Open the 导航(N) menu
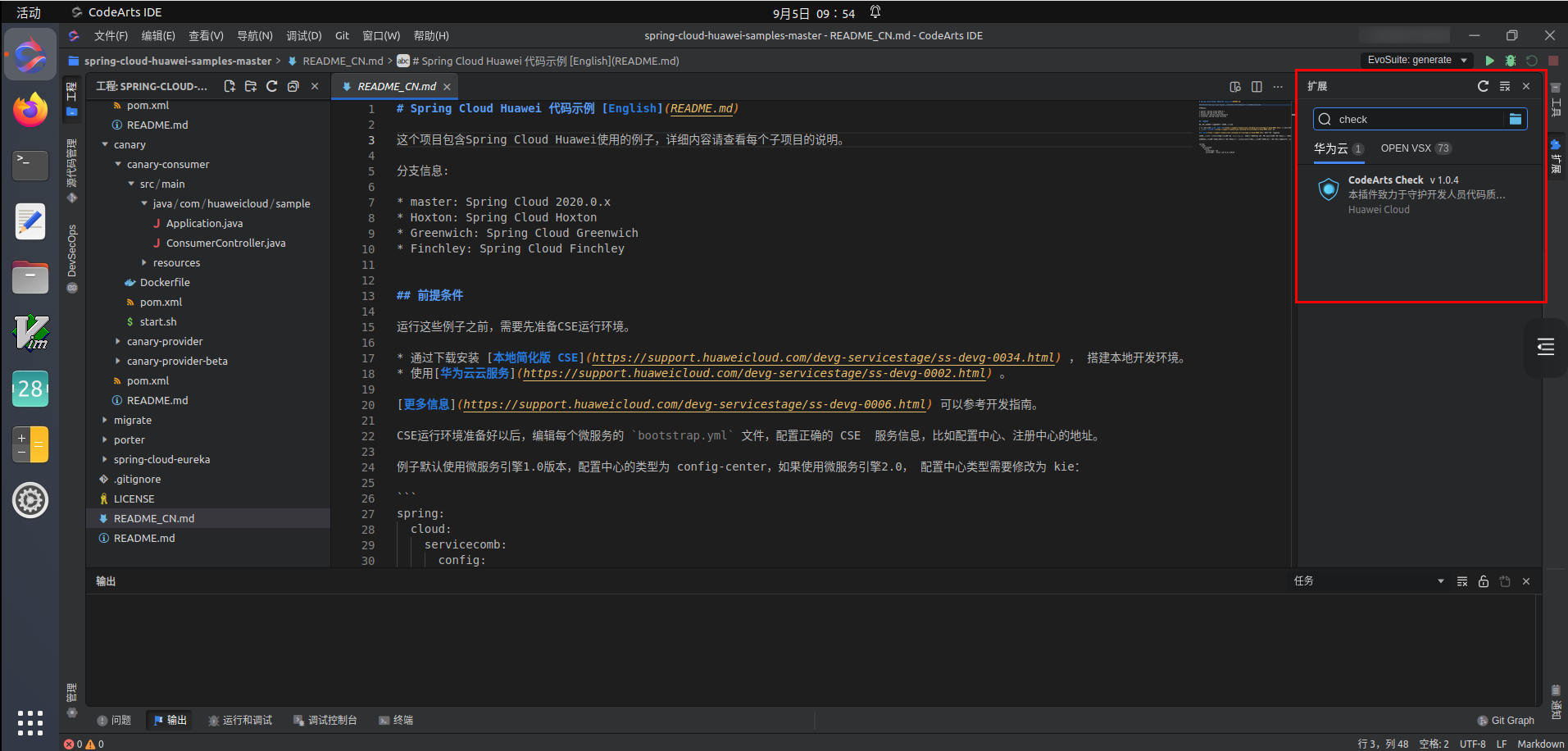The width and height of the screenshot is (1568, 751). coord(254,36)
